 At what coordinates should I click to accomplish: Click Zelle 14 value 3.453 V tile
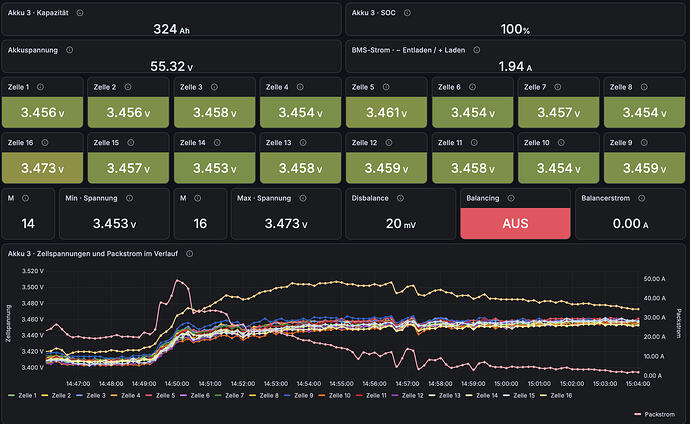tap(214, 168)
